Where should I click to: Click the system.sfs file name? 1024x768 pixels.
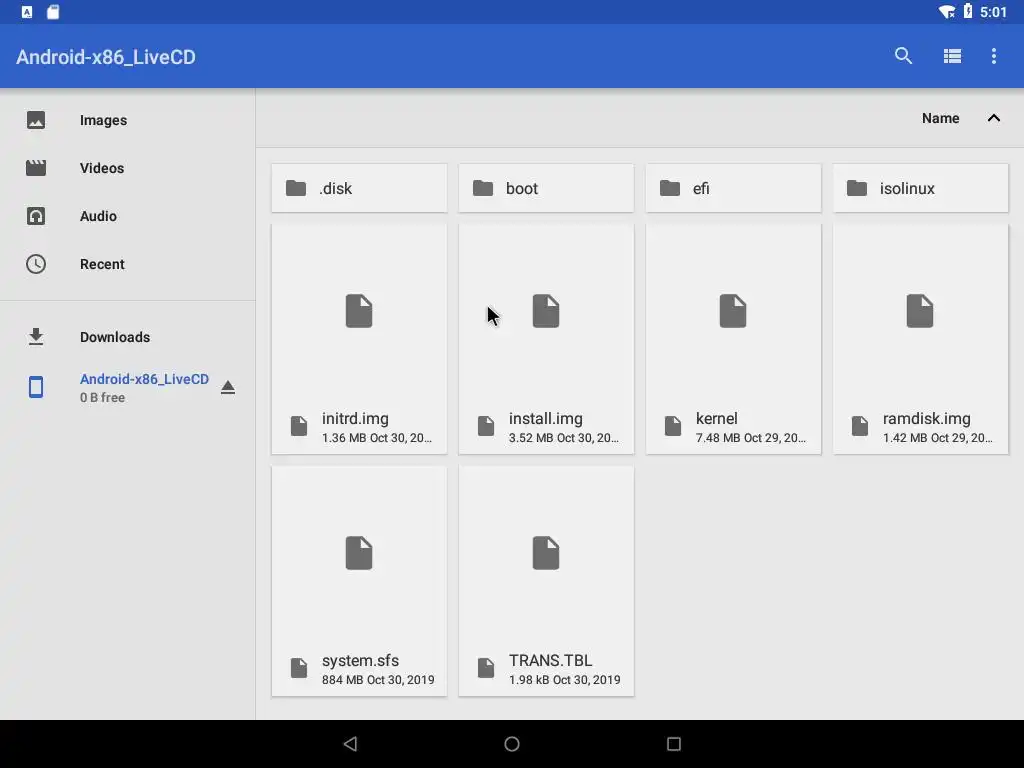pos(360,660)
